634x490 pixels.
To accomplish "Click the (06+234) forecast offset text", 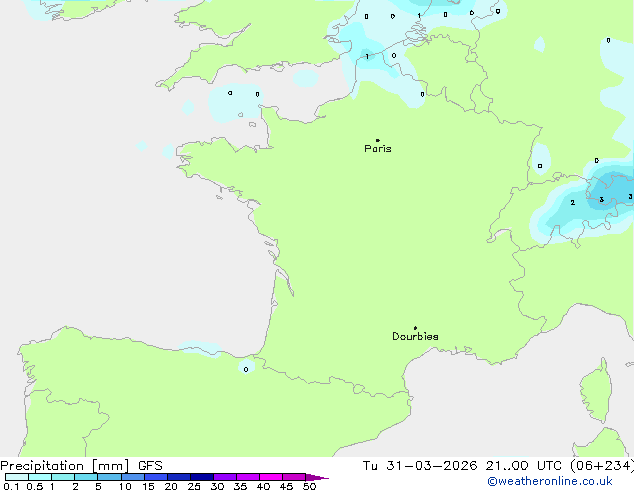I will [x=603, y=466].
